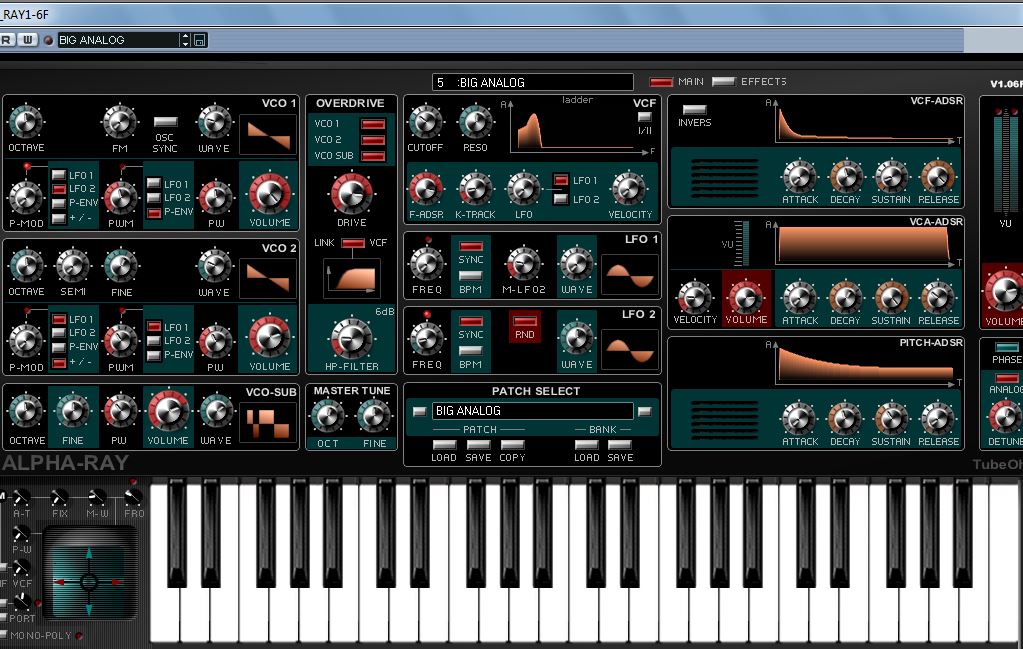Click the R button in host toolbar
Image resolution: width=1023 pixels, height=649 pixels.
coord(7,40)
